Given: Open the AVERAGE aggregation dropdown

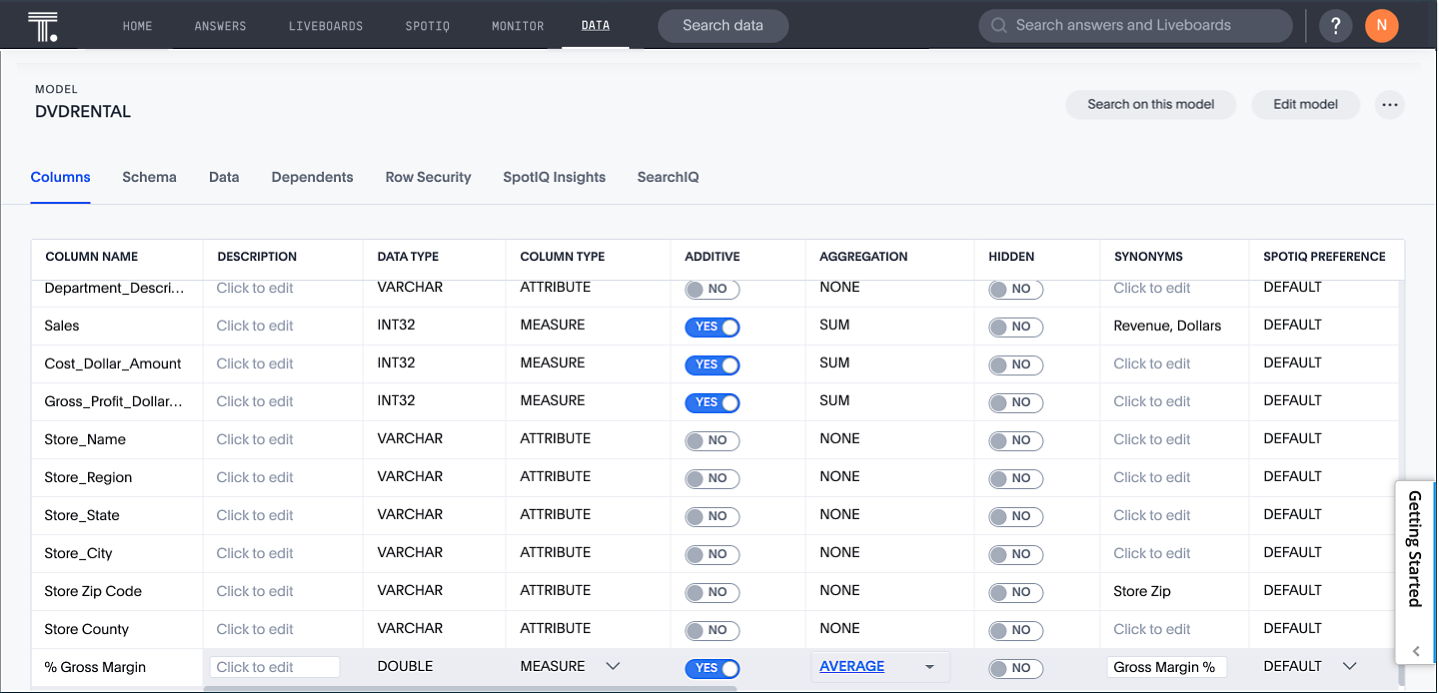Looking at the screenshot, I should pyautogui.click(x=929, y=667).
